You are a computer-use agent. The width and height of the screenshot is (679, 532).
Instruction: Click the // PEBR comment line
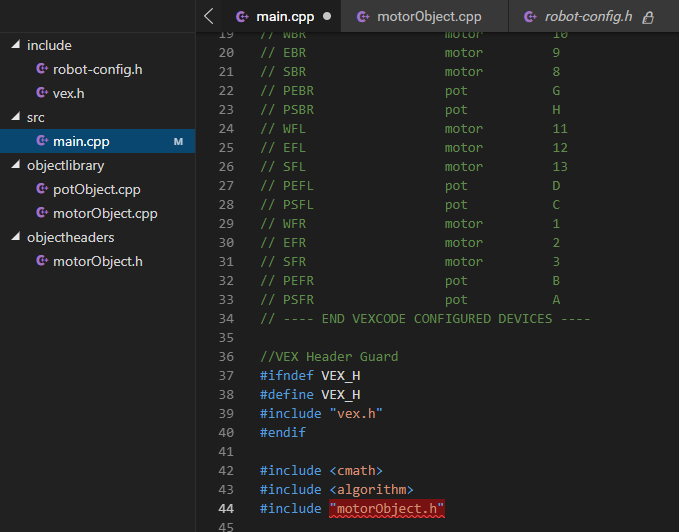410,91
